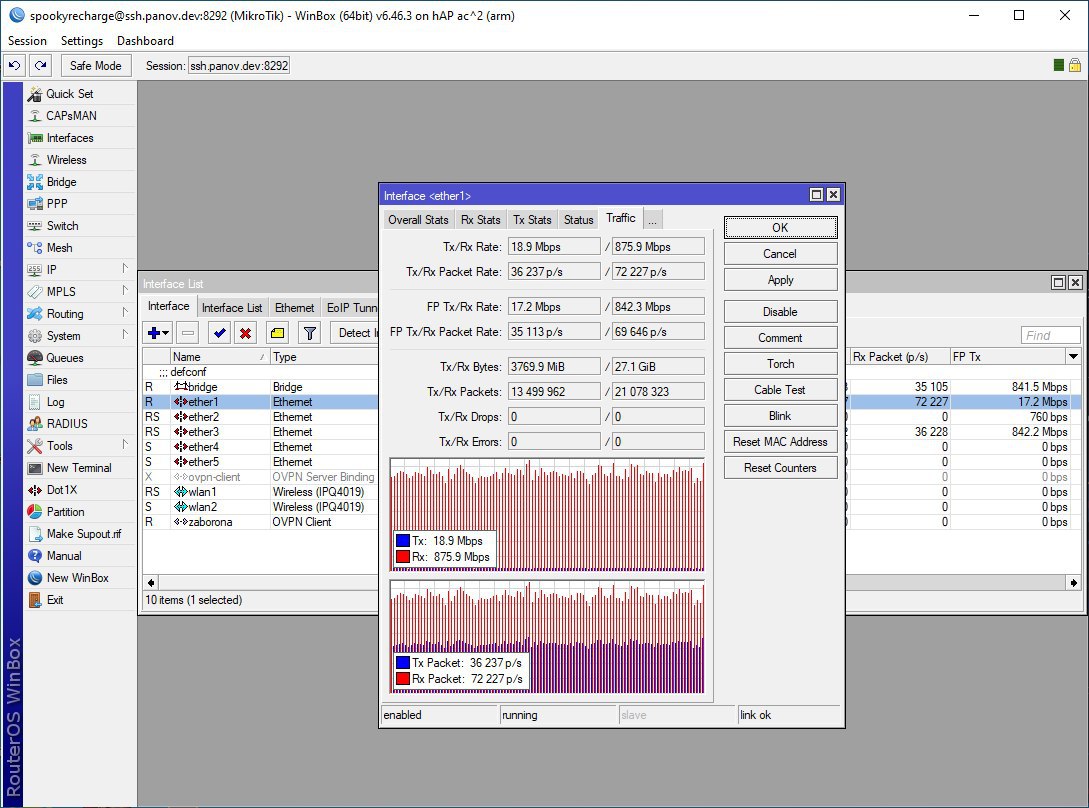This screenshot has height=808, width=1089.
Task: Switch to Tx Stats tab
Action: click(532, 220)
